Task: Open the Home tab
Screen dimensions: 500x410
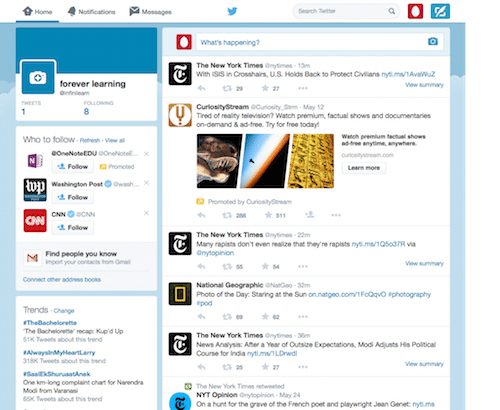Action: (37, 12)
